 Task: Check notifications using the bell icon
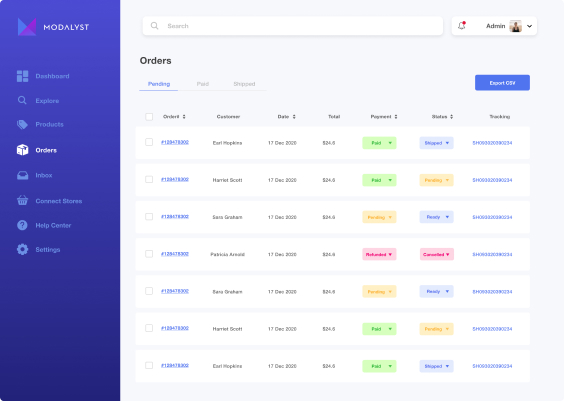(x=462, y=26)
